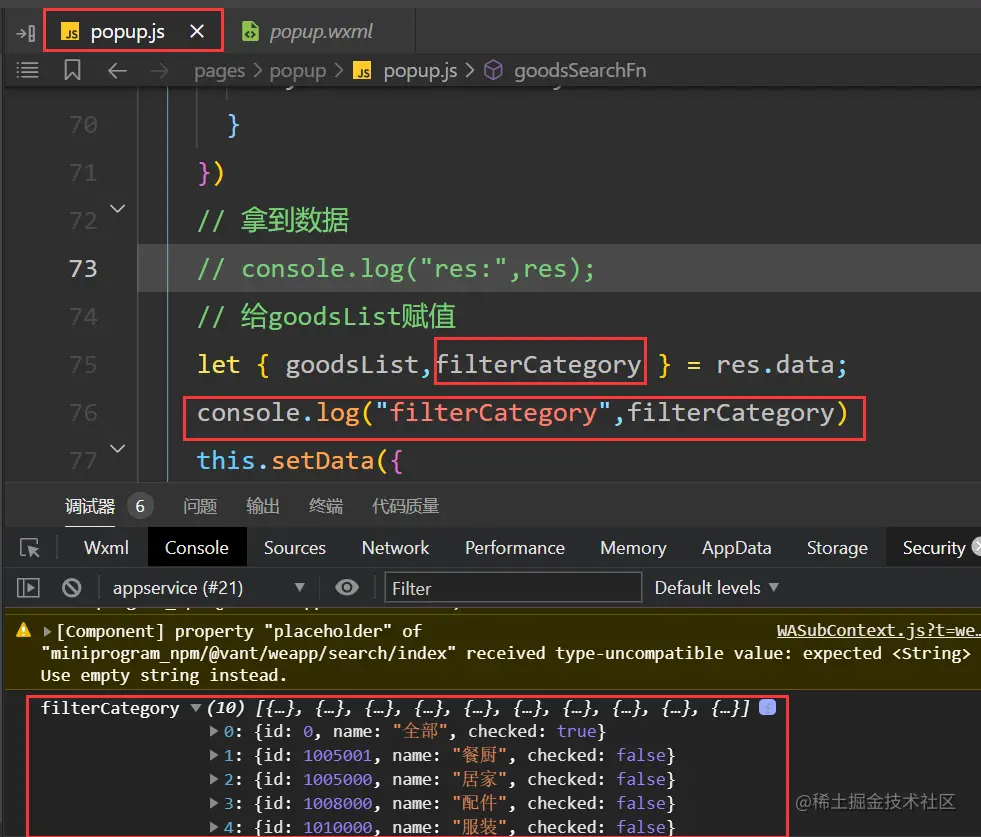981x837 pixels.
Task: Clear the console with the ban icon
Action: tap(72, 588)
